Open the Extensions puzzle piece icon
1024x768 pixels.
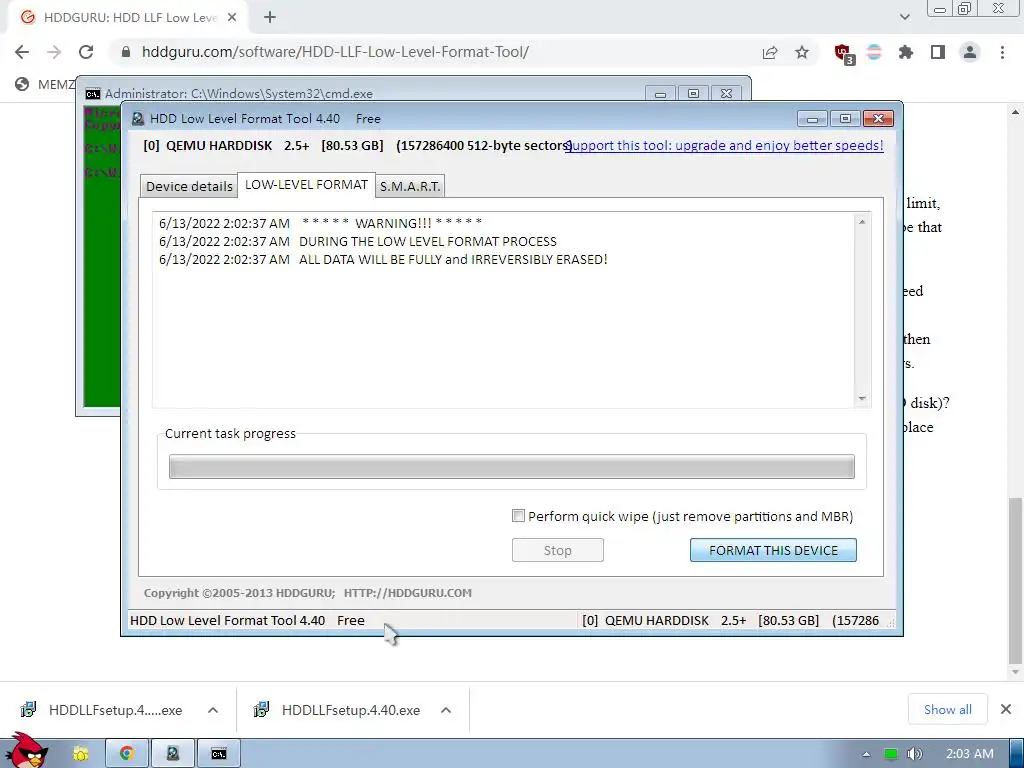906,52
